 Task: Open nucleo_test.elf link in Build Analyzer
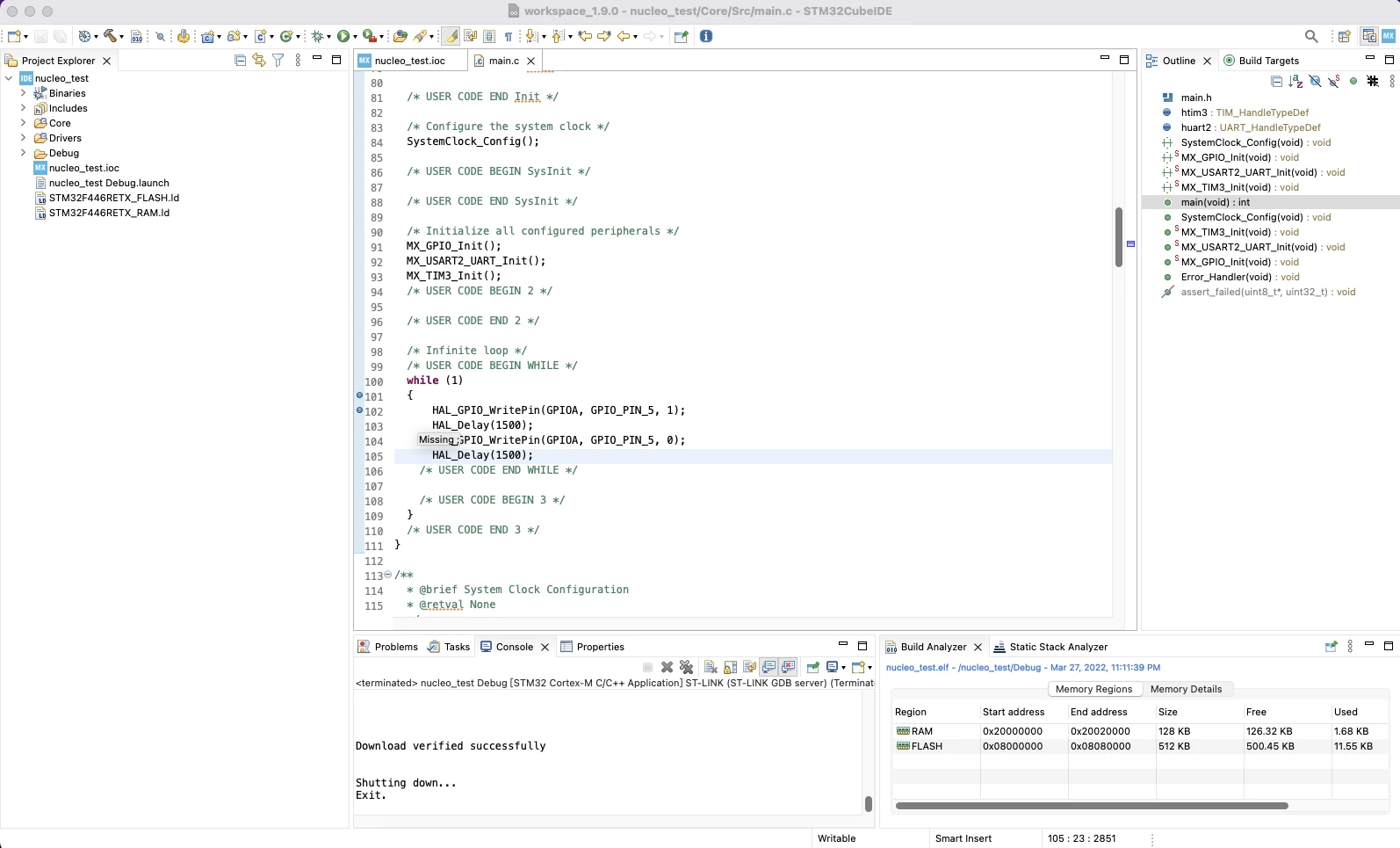917,668
